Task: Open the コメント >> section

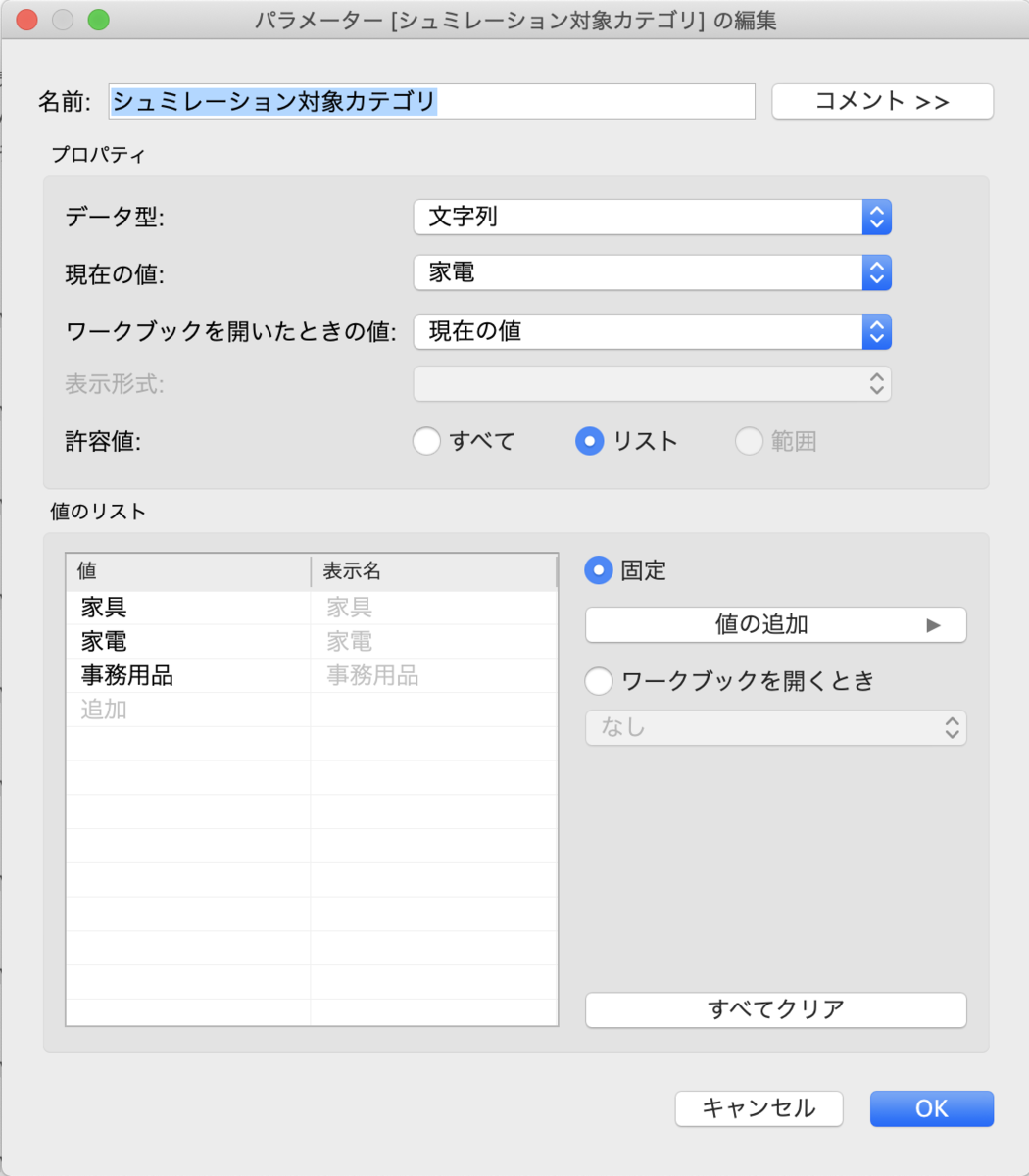Action: (883, 101)
